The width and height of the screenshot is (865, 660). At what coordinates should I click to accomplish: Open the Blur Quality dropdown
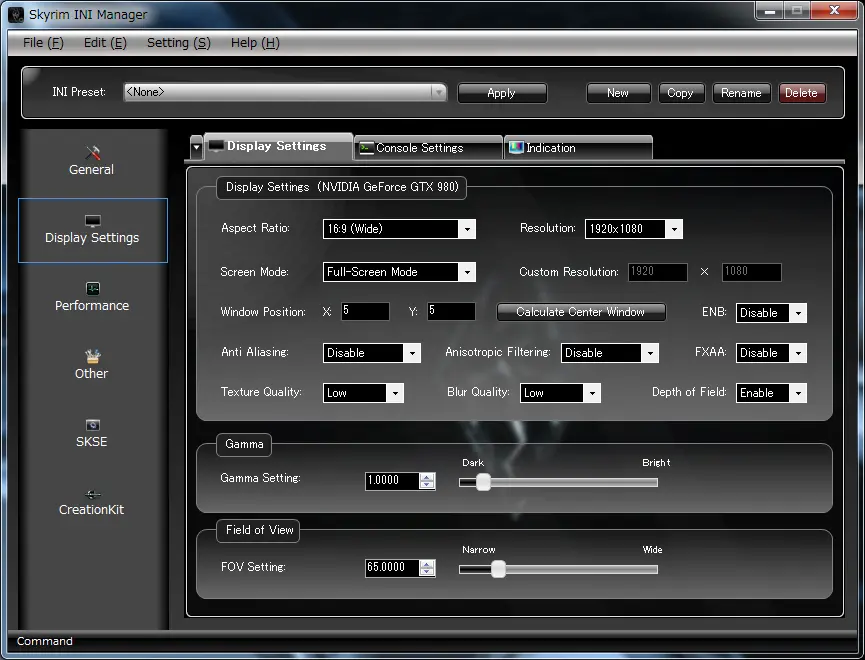[560, 393]
